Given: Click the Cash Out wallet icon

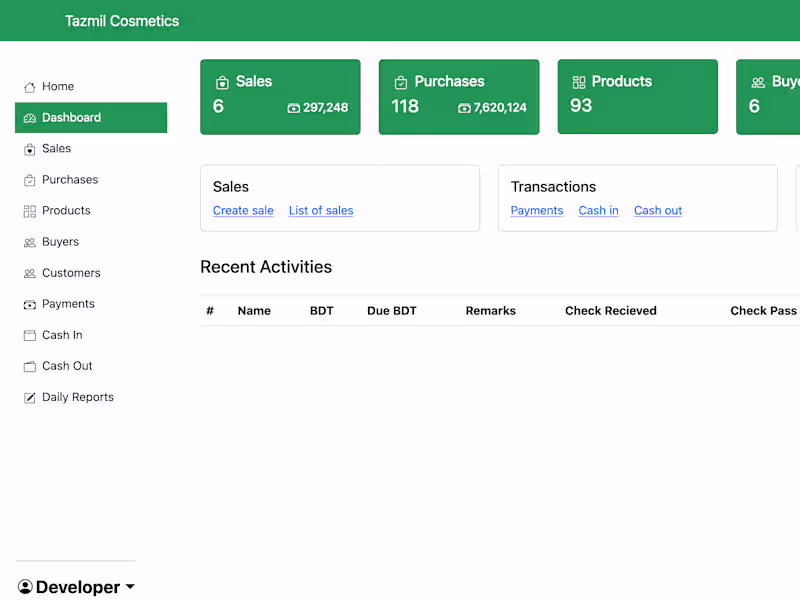Looking at the screenshot, I should pyautogui.click(x=30, y=366).
